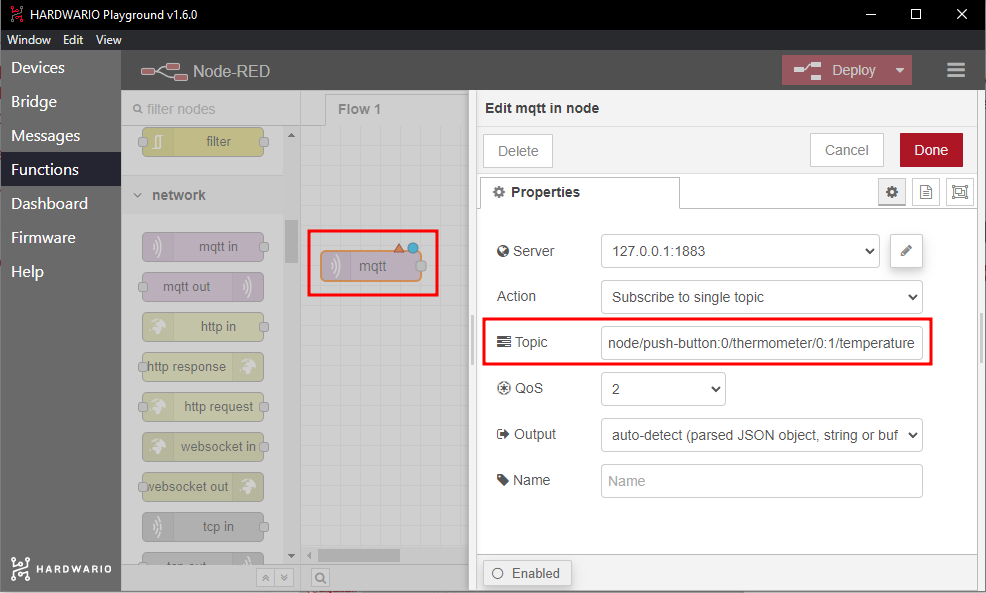This screenshot has height=593, width=986.
Task: Open the View menu
Action: coord(108,40)
